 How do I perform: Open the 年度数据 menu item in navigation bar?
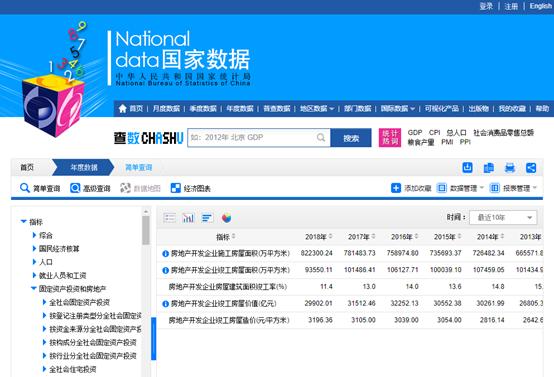click(x=240, y=108)
